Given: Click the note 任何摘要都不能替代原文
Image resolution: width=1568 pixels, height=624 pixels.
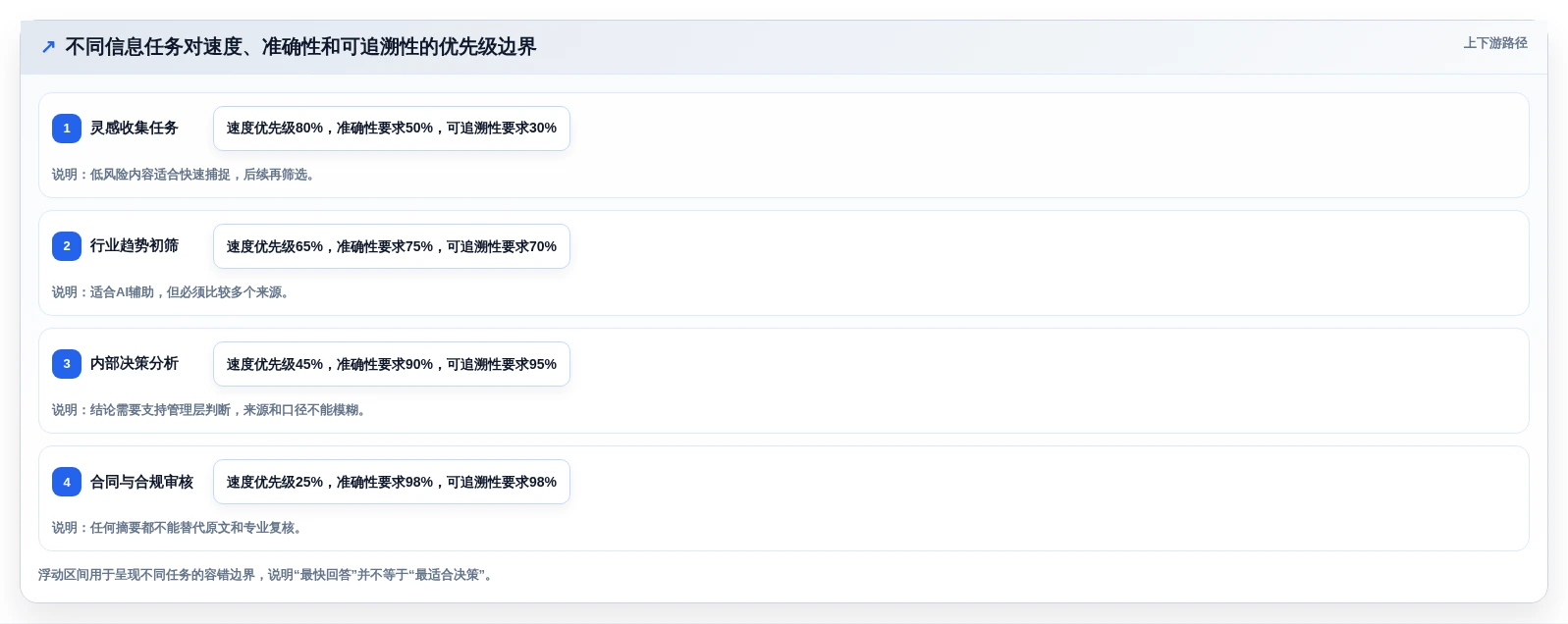Looking at the screenshot, I should 177,528.
